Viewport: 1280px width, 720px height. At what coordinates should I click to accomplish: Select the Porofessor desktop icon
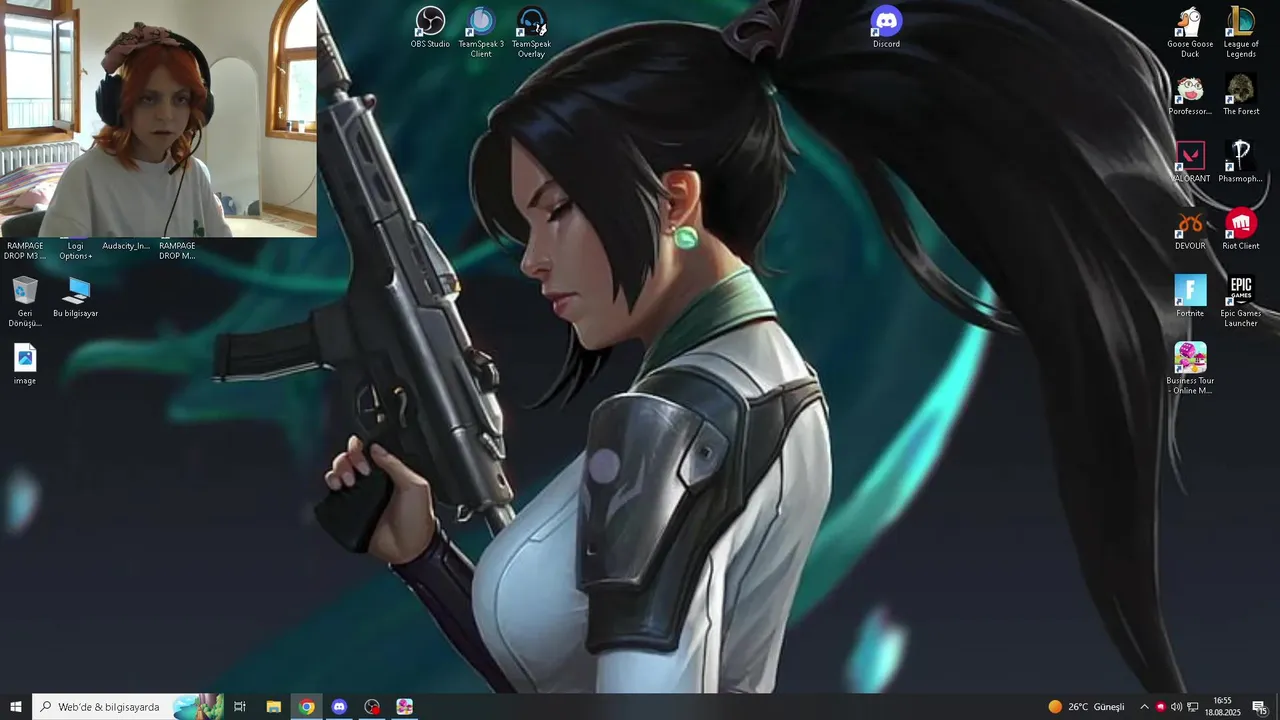[1190, 94]
